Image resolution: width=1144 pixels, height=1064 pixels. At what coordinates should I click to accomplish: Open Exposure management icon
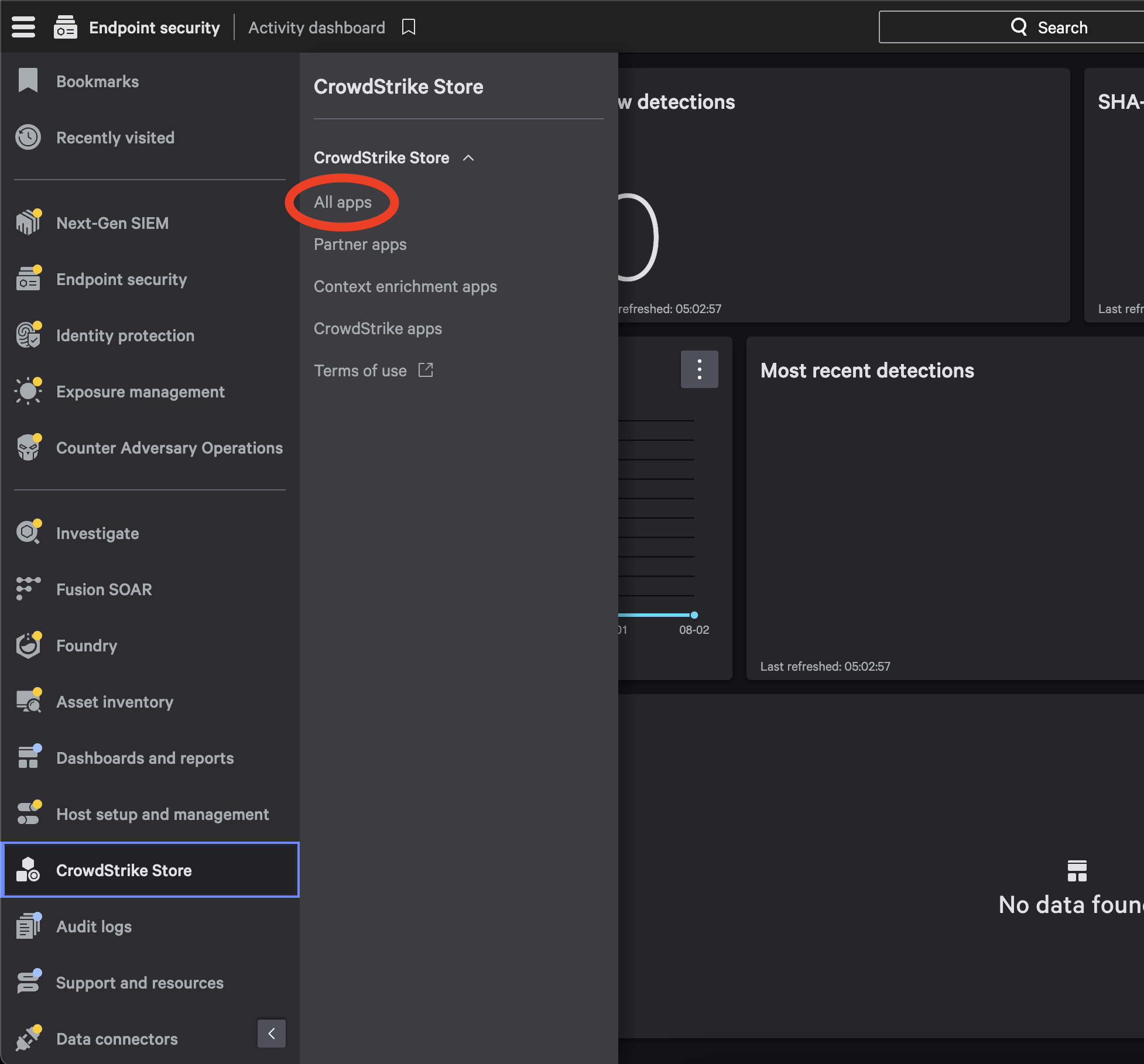pos(28,392)
